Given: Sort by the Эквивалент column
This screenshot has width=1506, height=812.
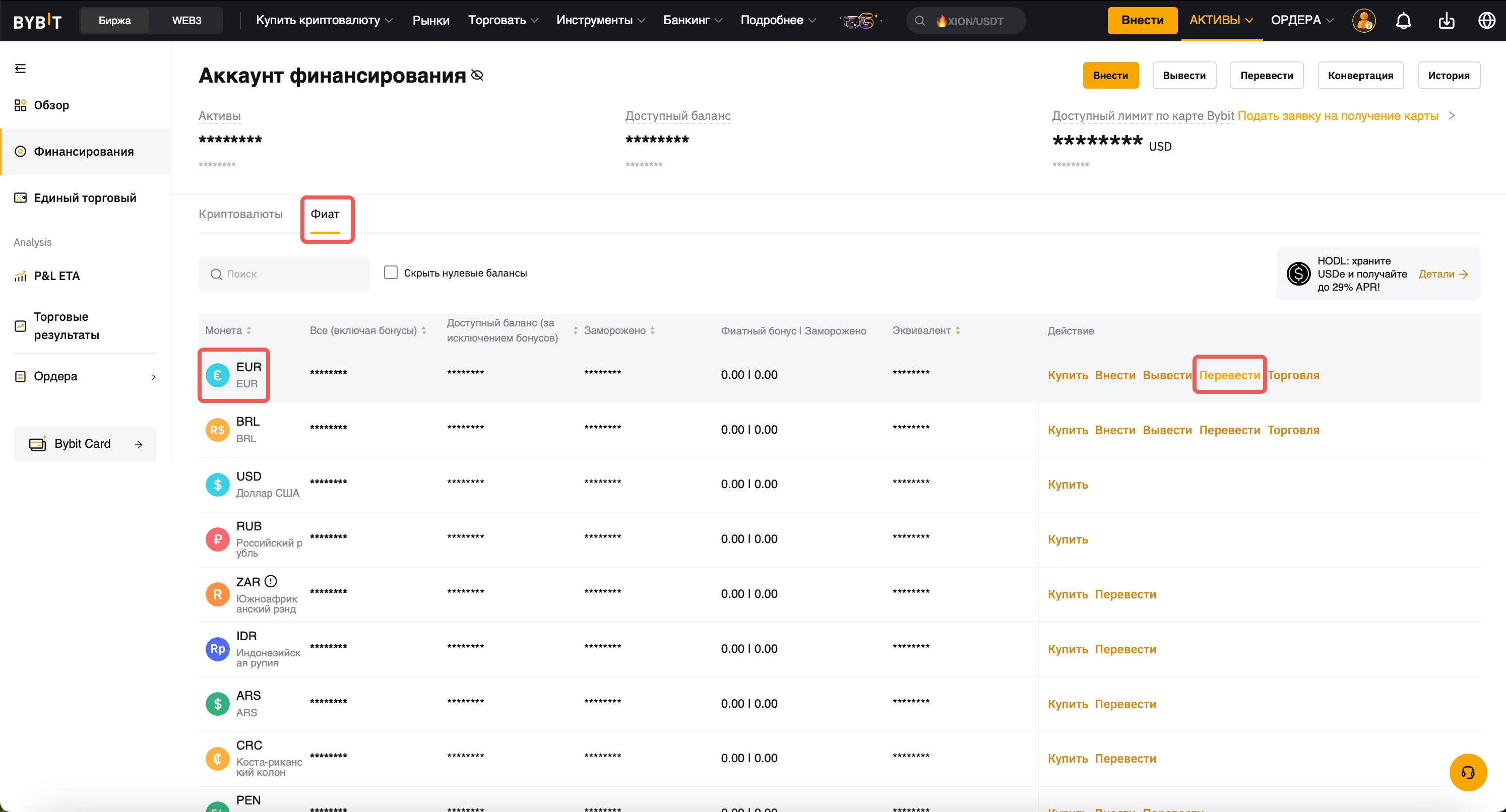Looking at the screenshot, I should click(x=926, y=330).
